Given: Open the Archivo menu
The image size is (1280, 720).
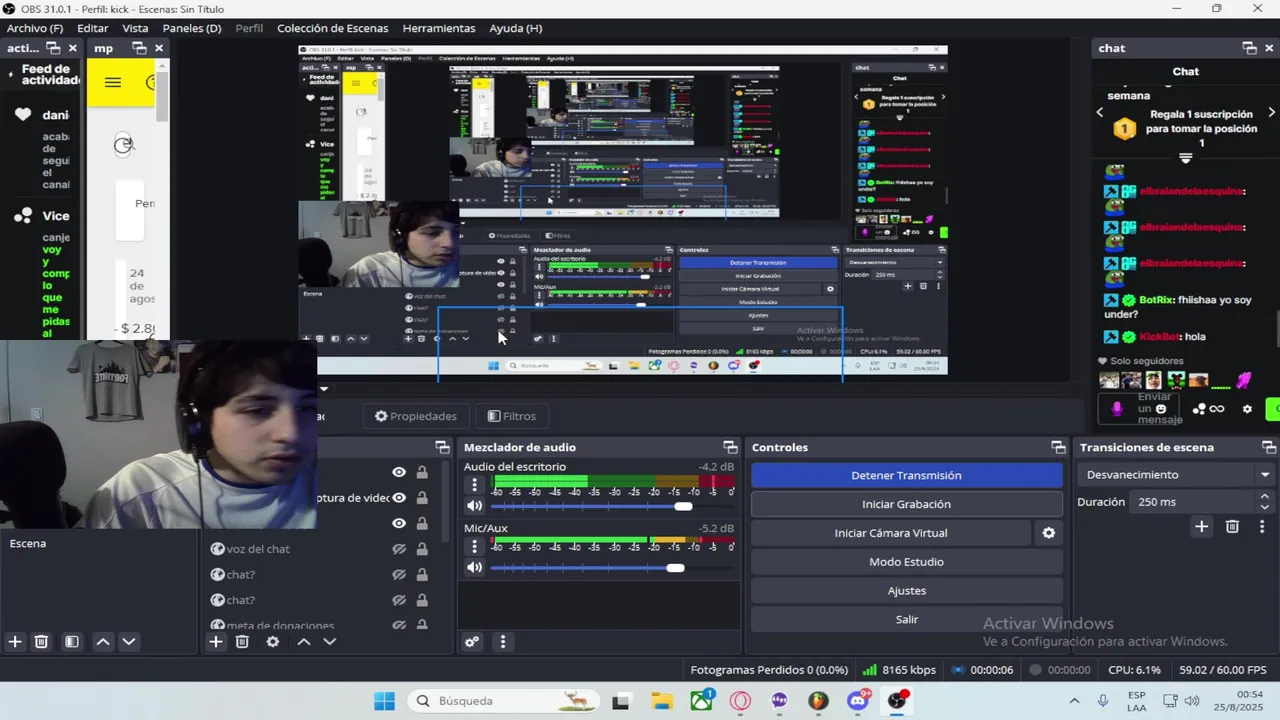Looking at the screenshot, I should point(35,28).
